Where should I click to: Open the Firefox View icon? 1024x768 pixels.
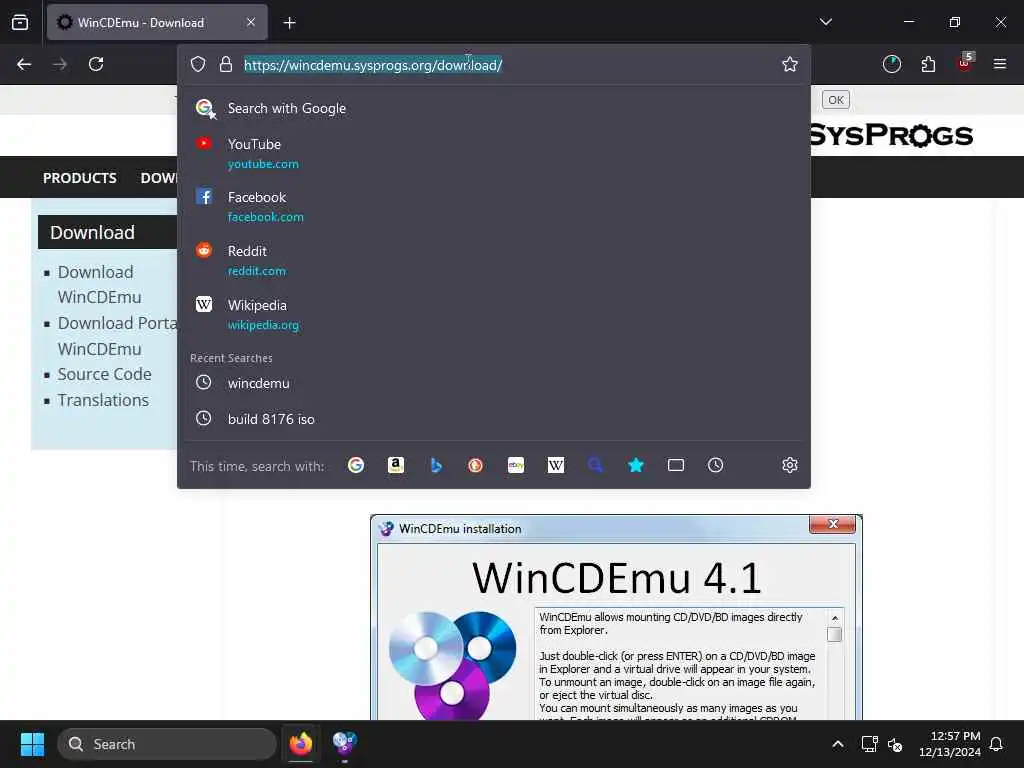20,22
